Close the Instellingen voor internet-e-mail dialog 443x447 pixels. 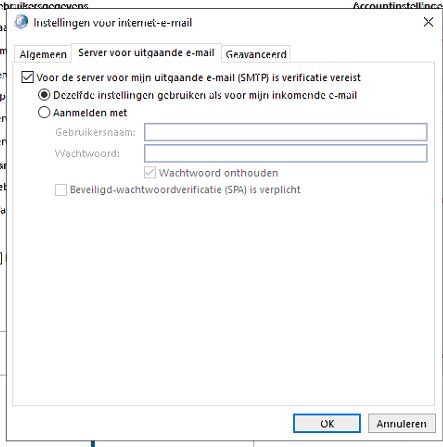pyautogui.click(x=428, y=22)
